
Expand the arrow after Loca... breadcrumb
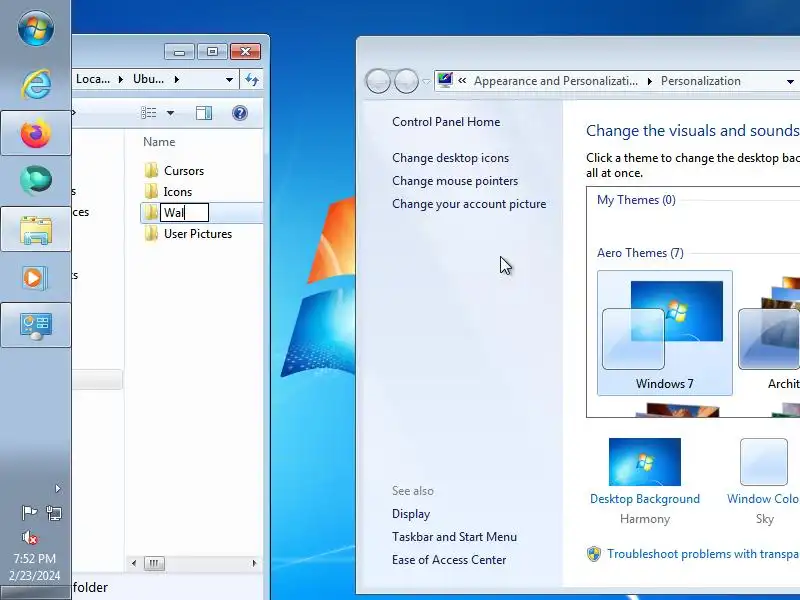120,80
